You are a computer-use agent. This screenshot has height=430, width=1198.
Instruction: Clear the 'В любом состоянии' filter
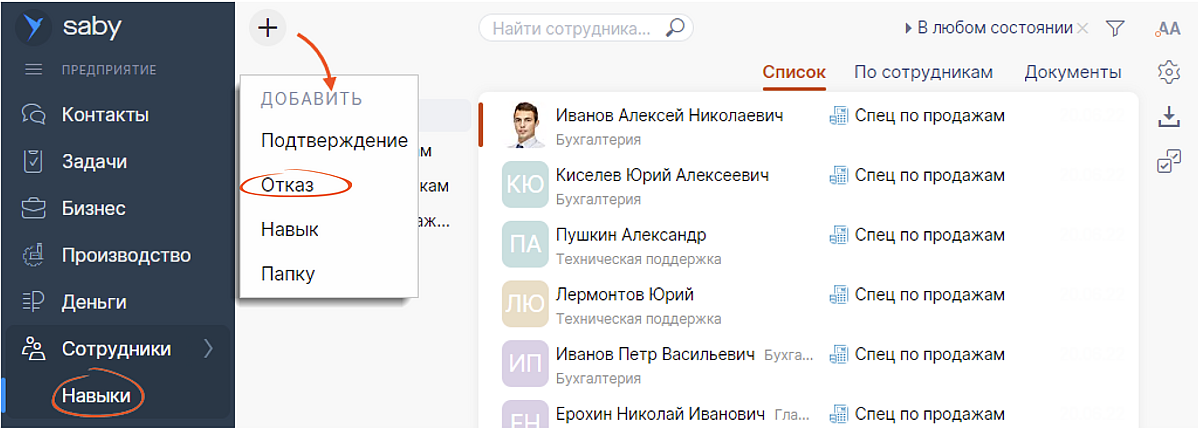point(1083,29)
